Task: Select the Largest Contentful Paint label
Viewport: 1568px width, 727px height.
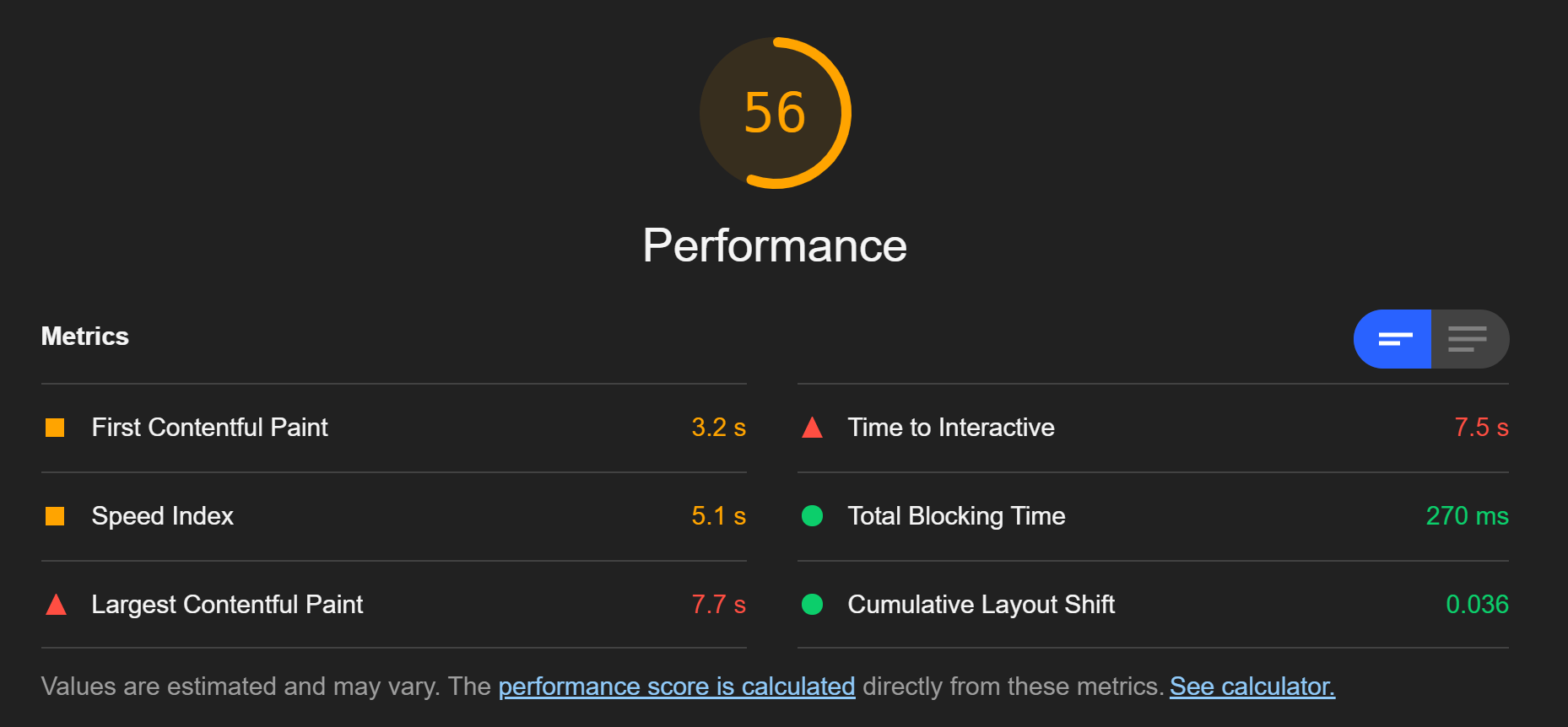Action: [227, 605]
